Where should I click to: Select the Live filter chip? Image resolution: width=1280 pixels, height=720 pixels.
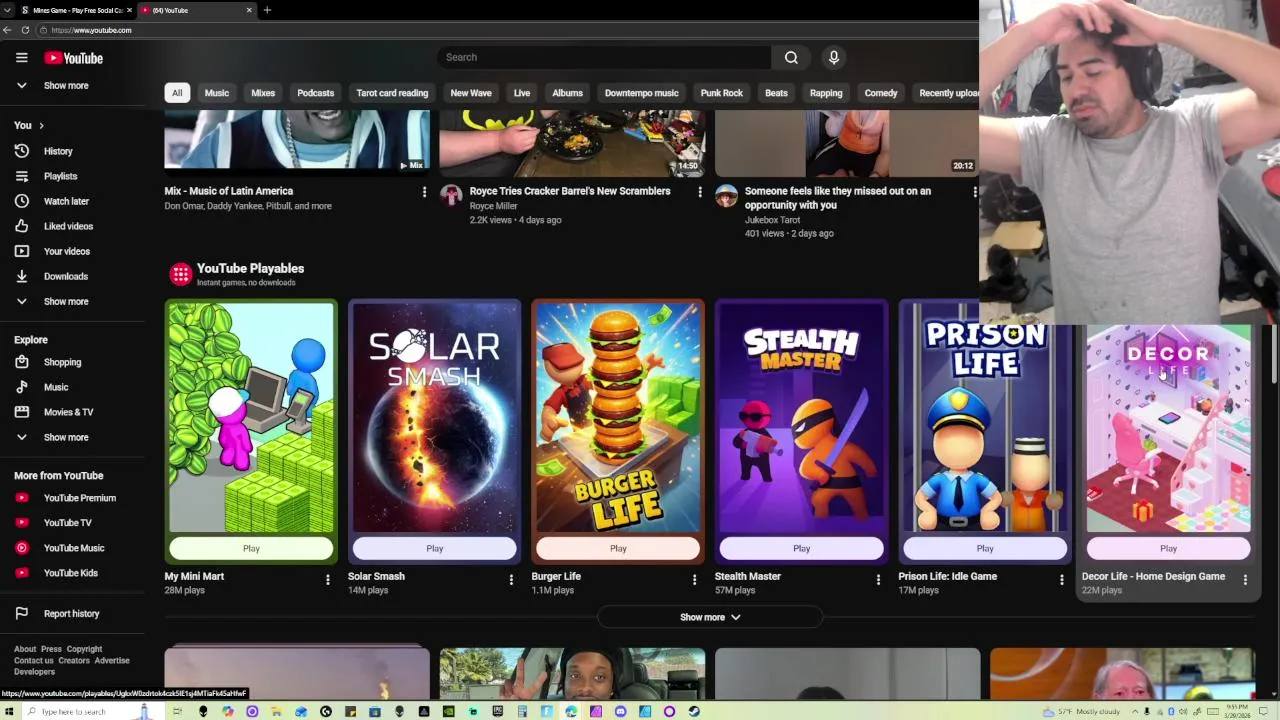[x=522, y=93]
